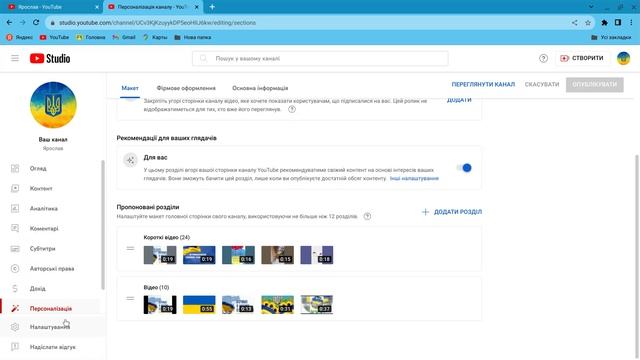Click the 0:13 video thumbnail
Viewport: 640px width, 360px height.
coord(238,305)
